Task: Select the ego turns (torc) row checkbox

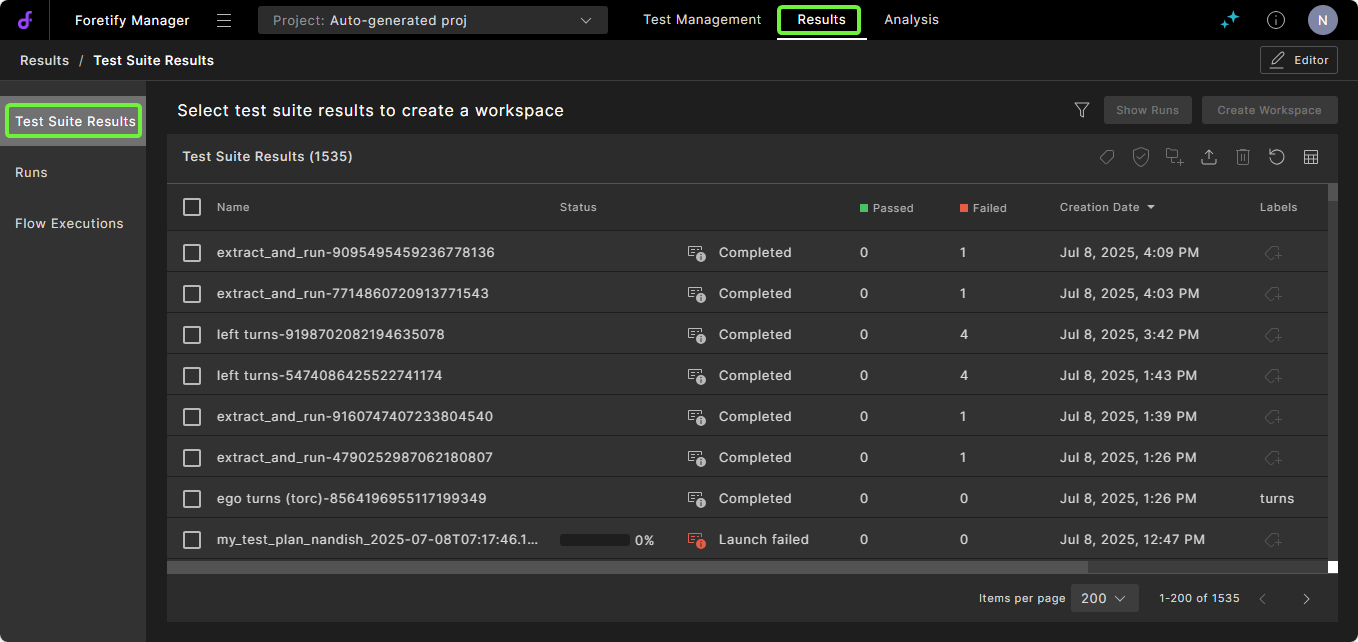Action: click(x=192, y=499)
